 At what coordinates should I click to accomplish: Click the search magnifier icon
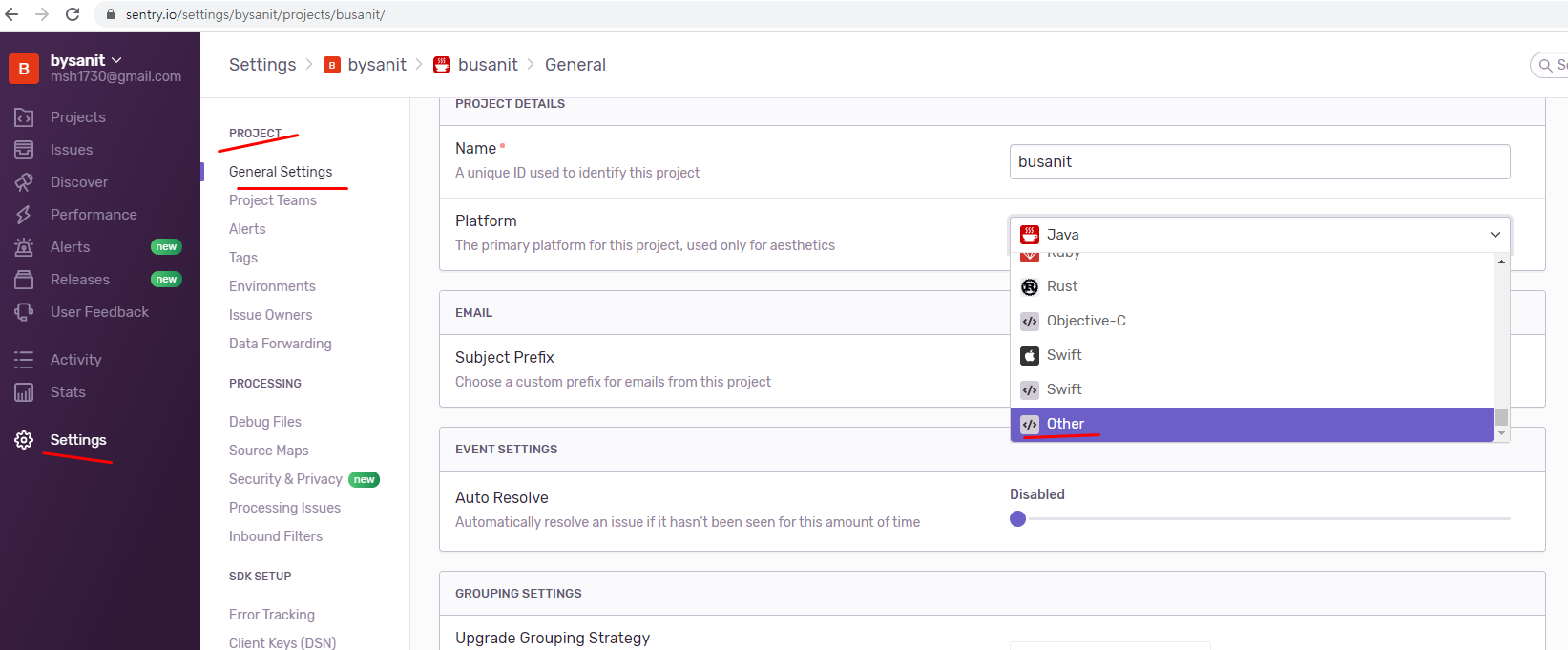click(x=1545, y=65)
